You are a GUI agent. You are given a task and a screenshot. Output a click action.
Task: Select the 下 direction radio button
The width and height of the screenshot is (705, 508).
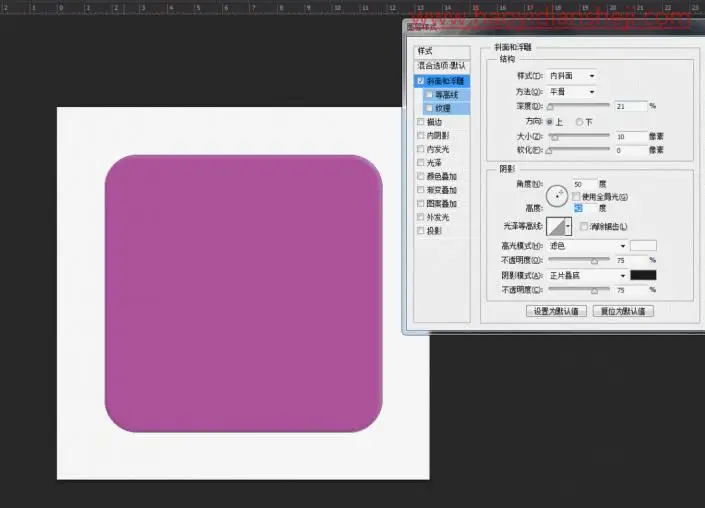coord(579,122)
